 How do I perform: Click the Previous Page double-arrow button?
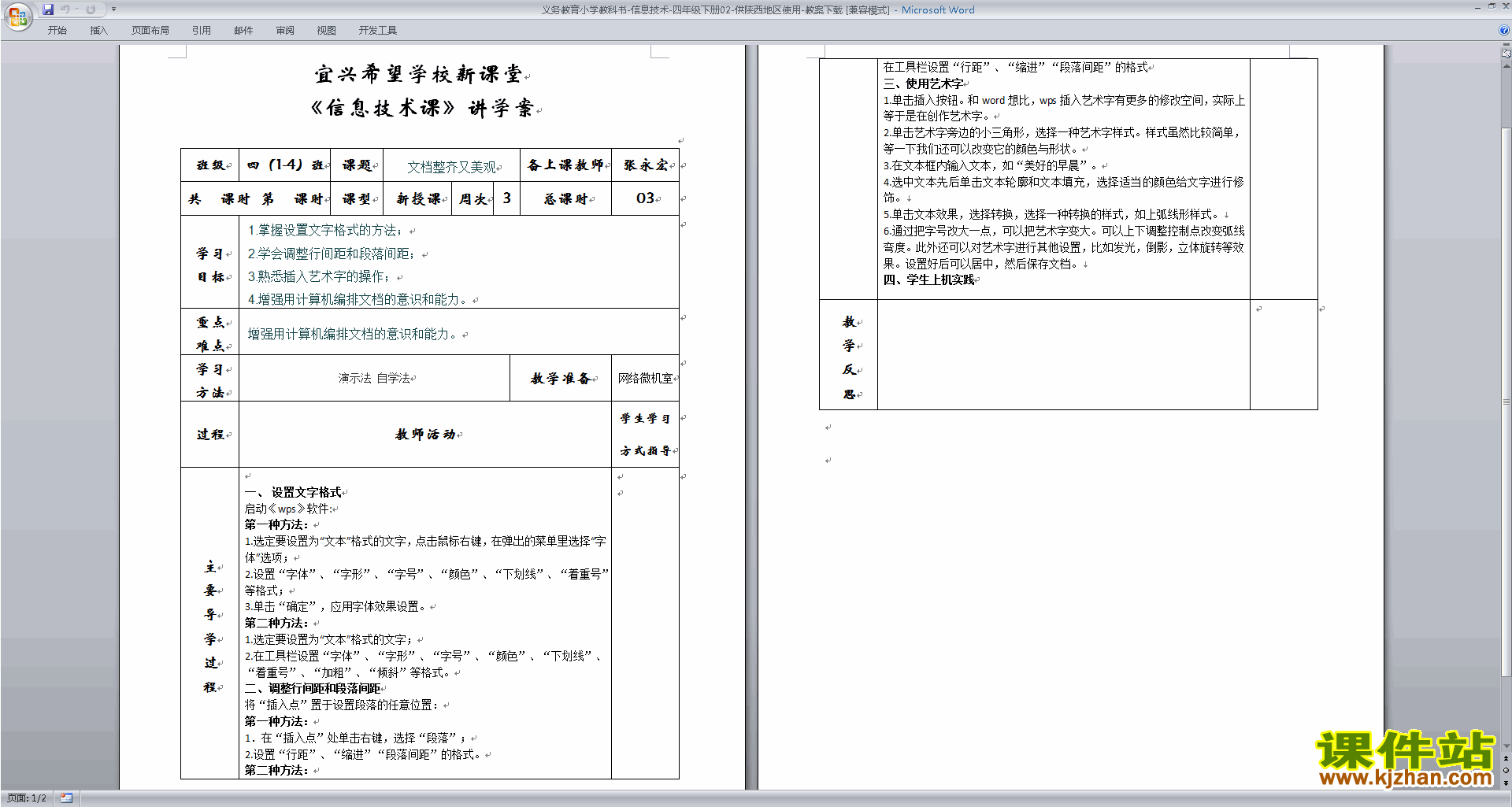tap(1506, 759)
